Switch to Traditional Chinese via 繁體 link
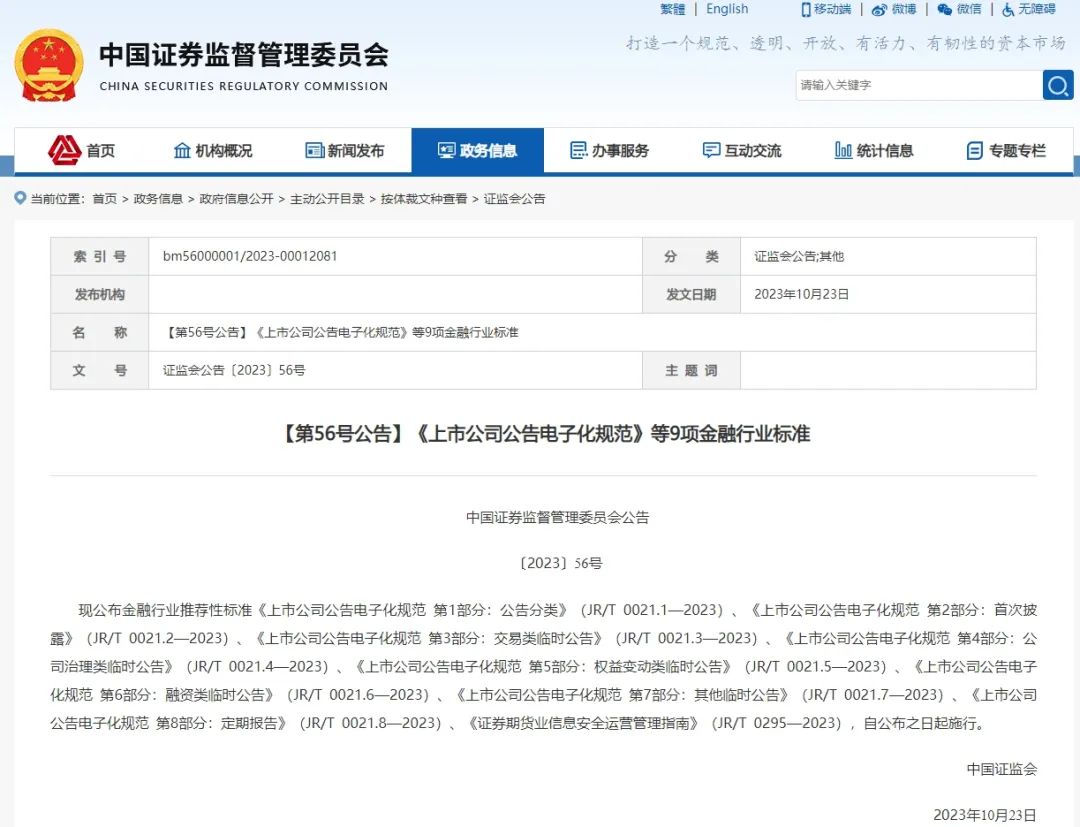 click(x=672, y=9)
